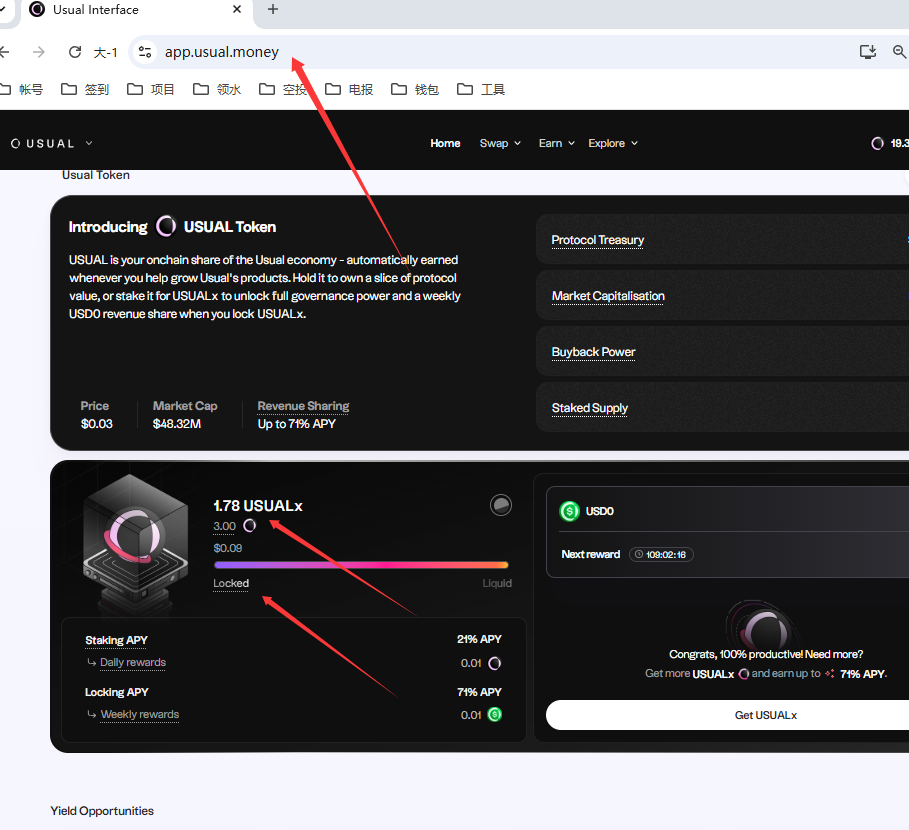Click the green USD0 icon in Weekly rewards row
Image resolution: width=909 pixels, height=830 pixels.
tap(494, 714)
